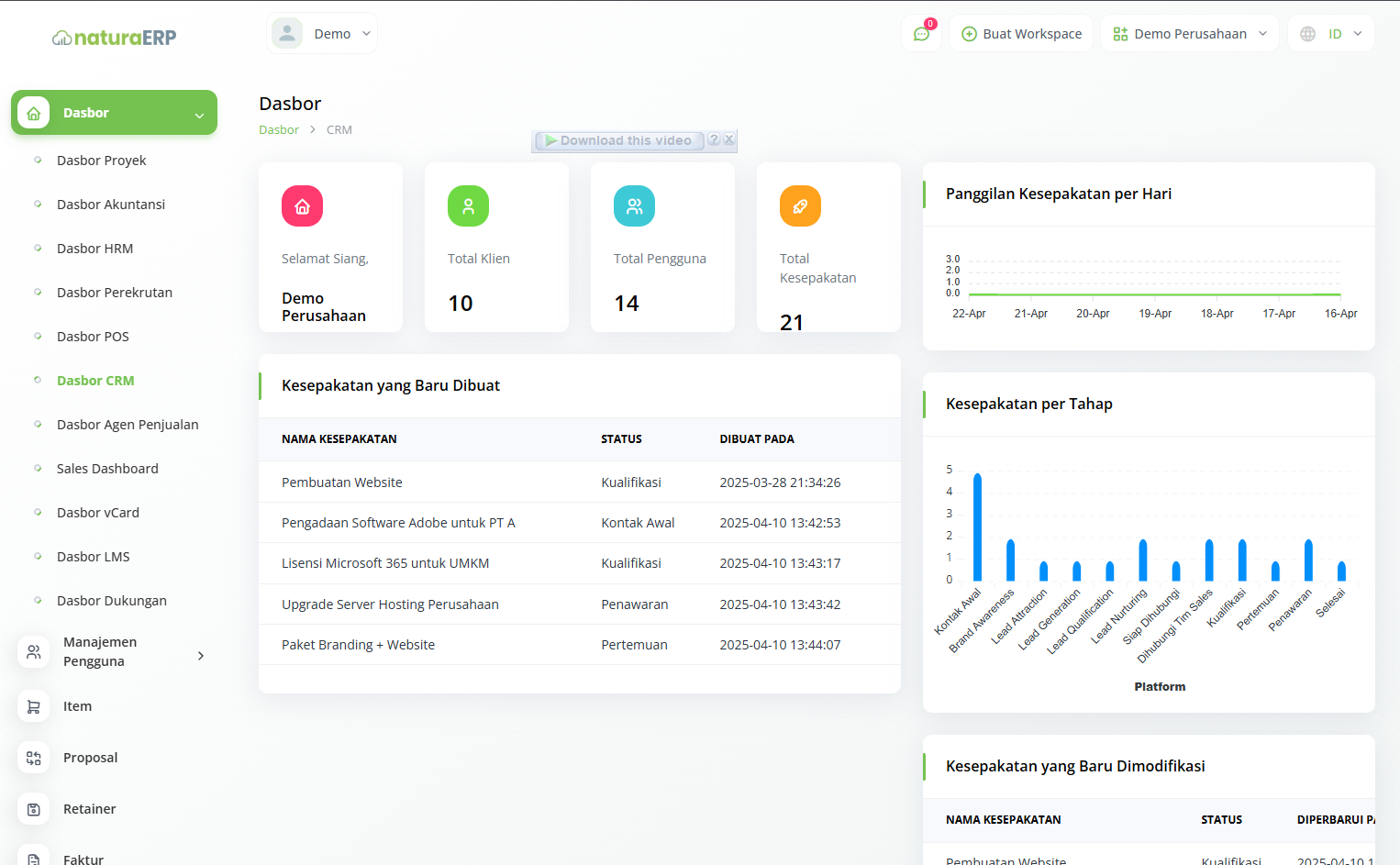Click the Selesai bar in chart

point(1341,571)
